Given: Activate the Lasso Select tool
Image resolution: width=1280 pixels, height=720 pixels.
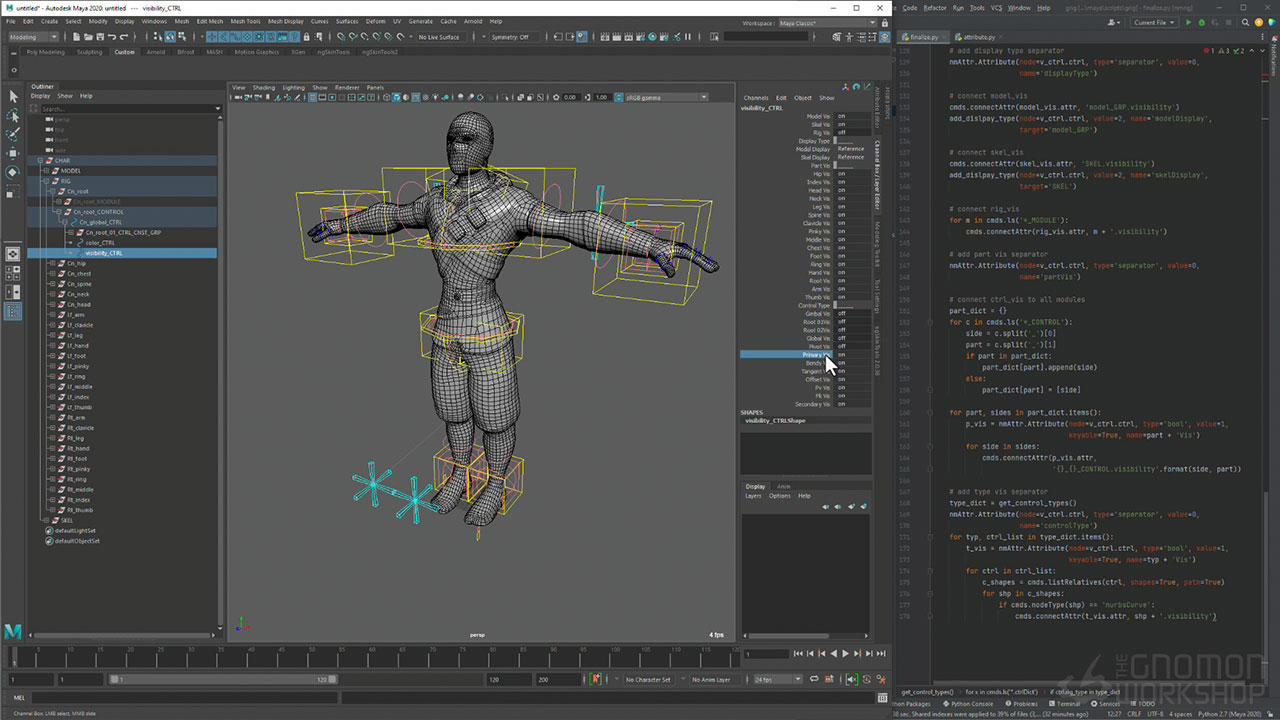Looking at the screenshot, I should (14, 116).
